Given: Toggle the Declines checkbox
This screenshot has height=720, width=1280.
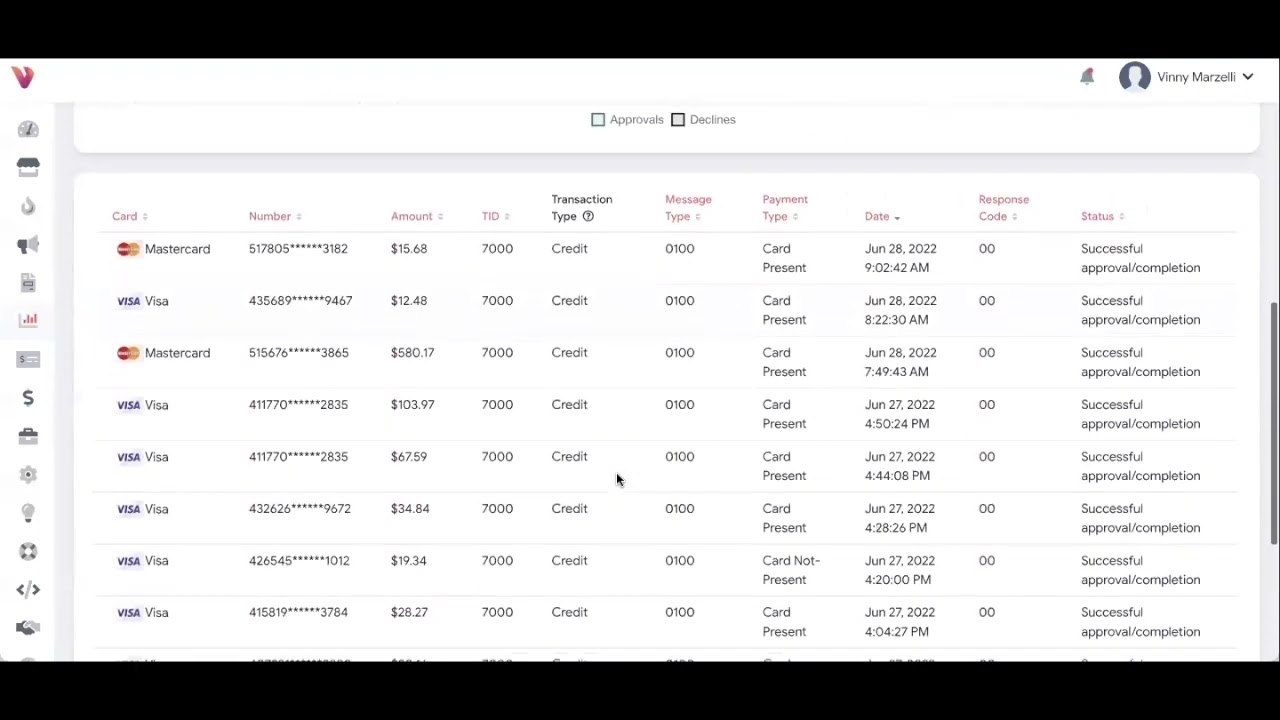Looking at the screenshot, I should coord(678,120).
